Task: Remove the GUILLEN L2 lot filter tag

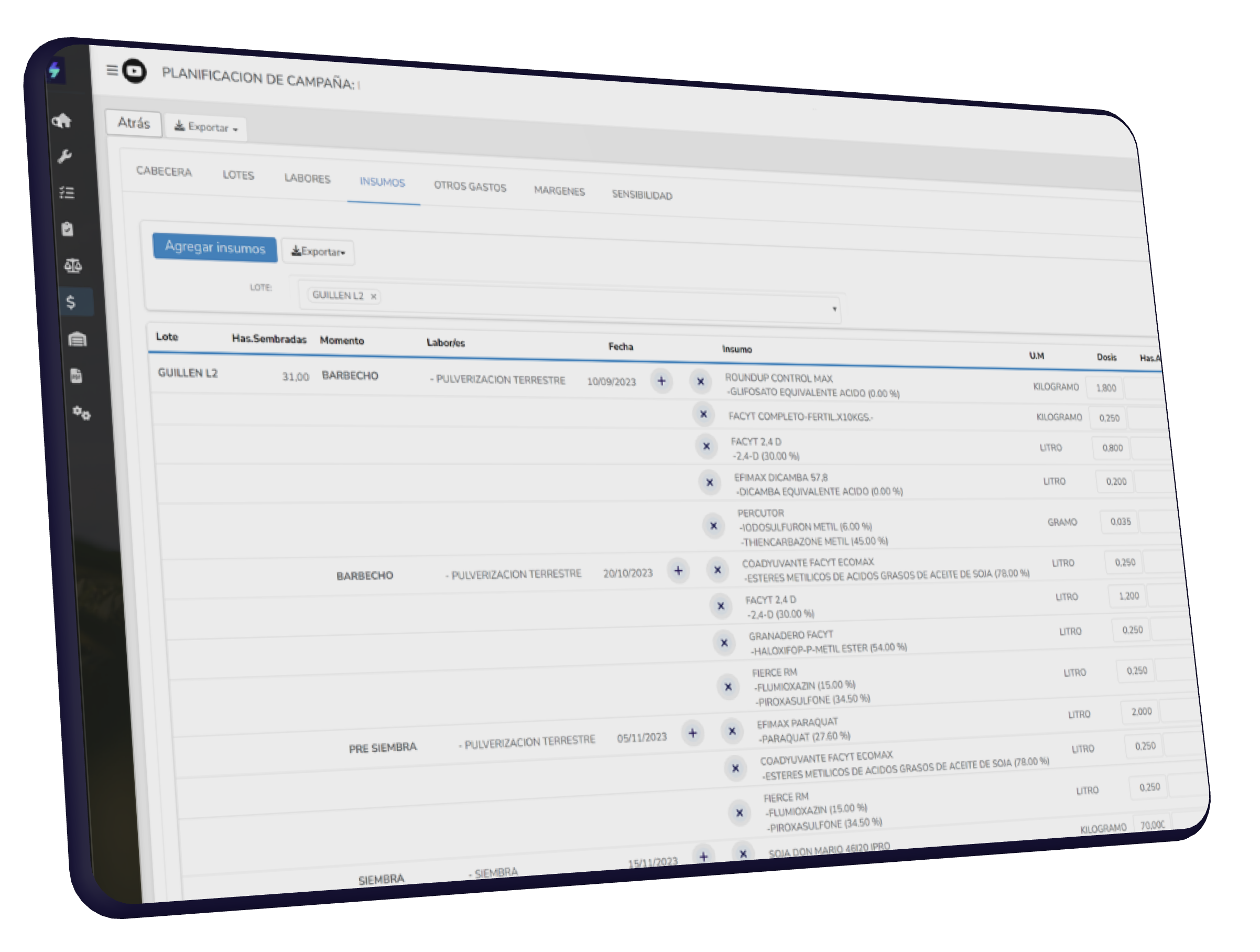Action: 374,296
